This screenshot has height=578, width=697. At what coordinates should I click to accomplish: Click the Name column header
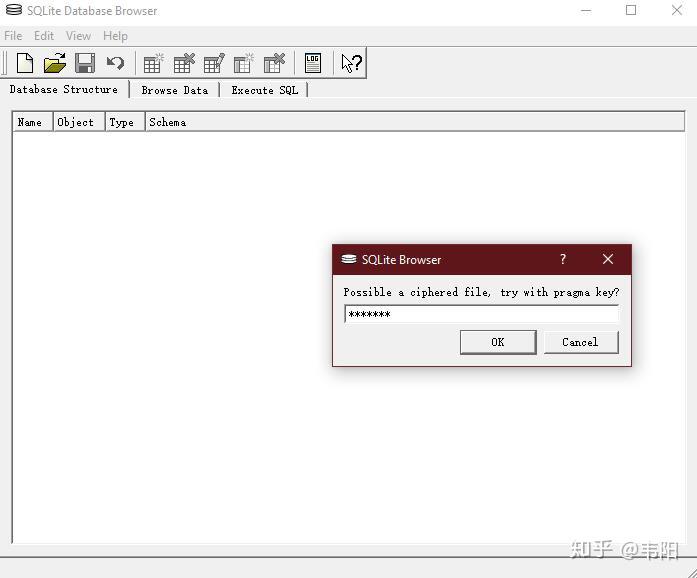[33, 122]
